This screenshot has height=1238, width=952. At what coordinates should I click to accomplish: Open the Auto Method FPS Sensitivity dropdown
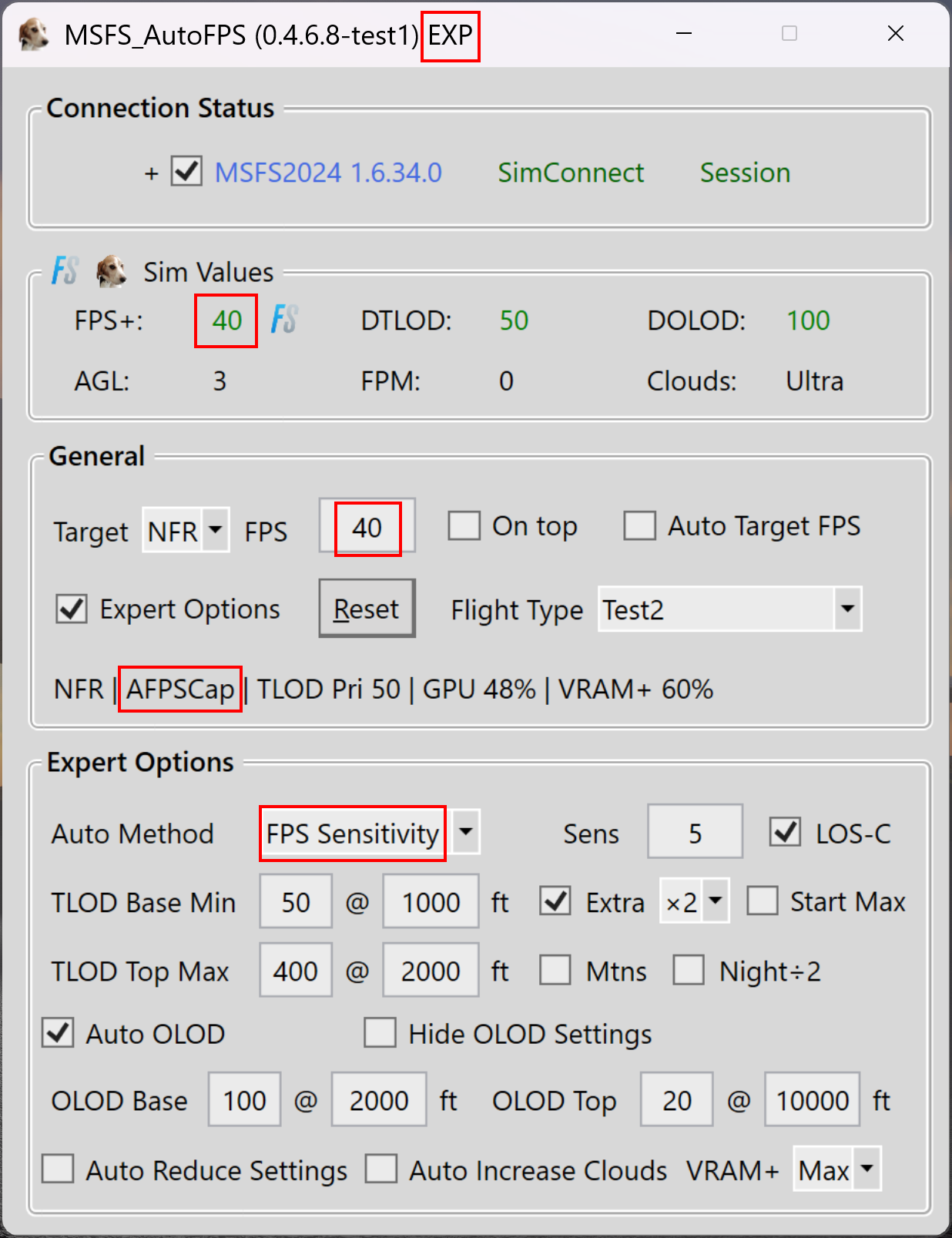370,832
